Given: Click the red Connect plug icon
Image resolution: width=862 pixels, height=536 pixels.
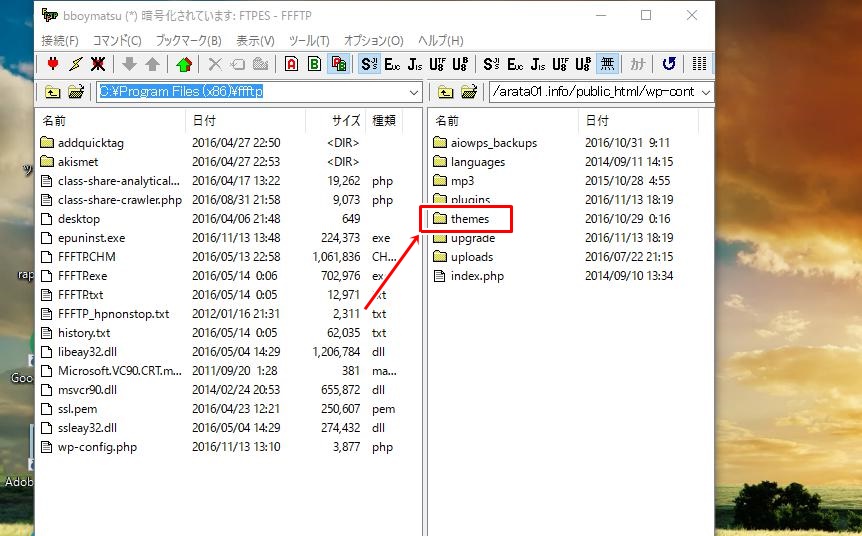Looking at the screenshot, I should tap(53, 64).
